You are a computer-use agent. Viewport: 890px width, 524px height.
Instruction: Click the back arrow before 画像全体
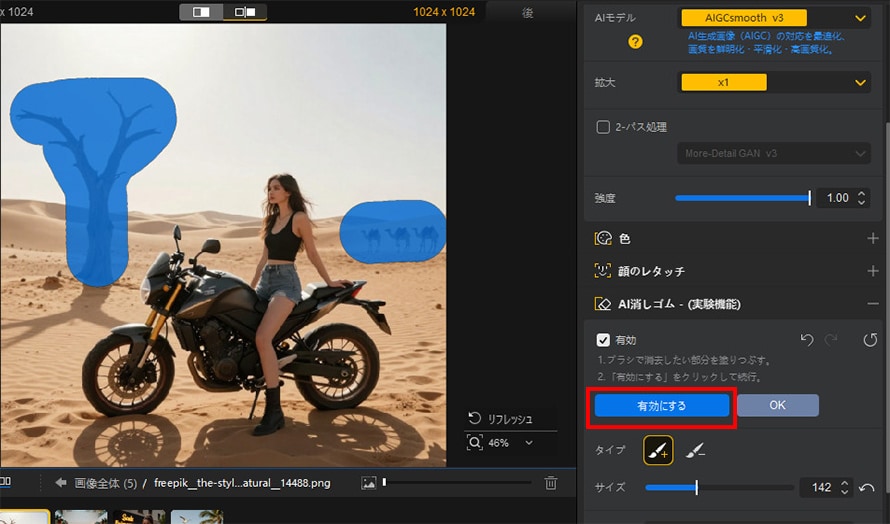tap(61, 483)
